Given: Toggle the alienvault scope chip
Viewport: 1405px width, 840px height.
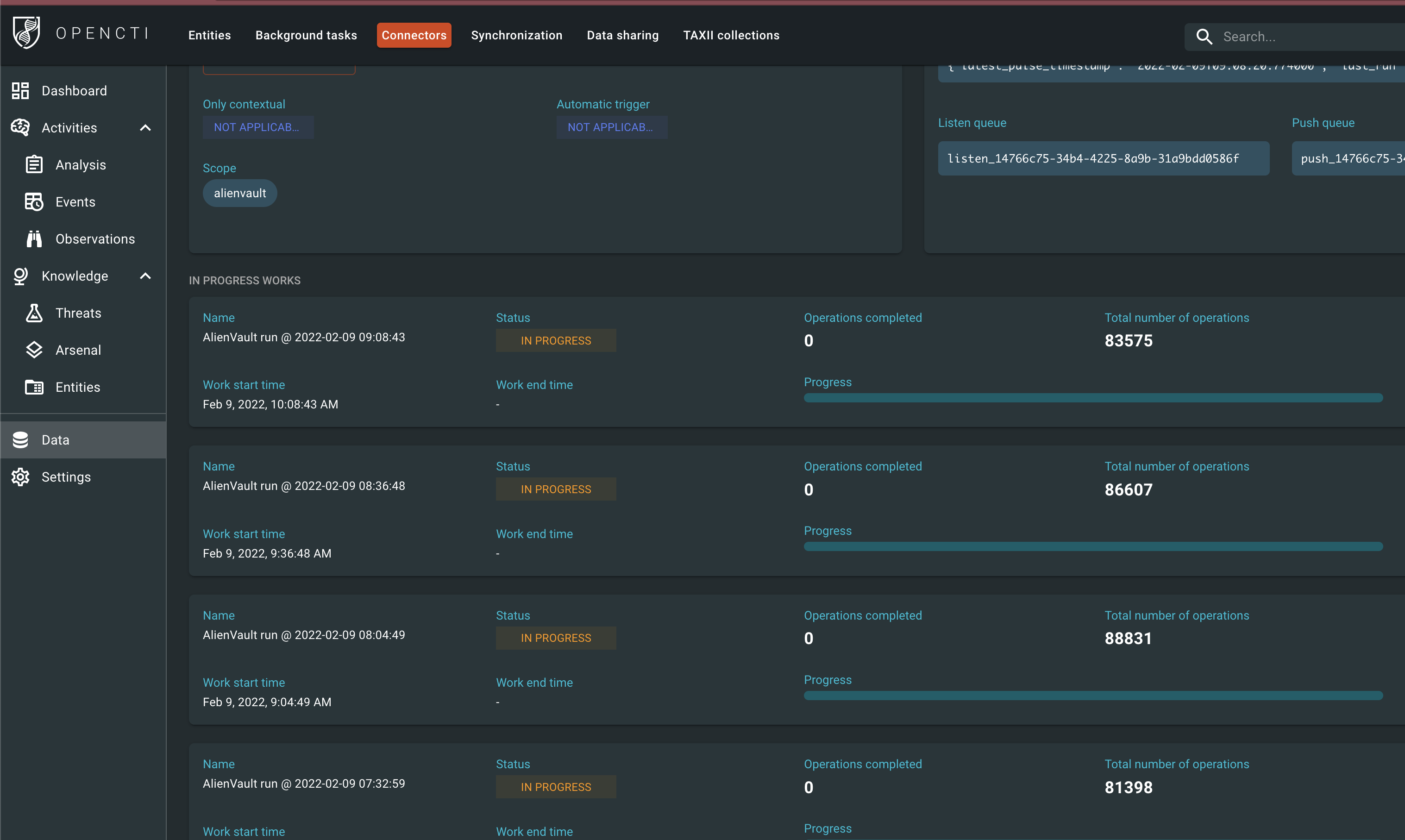Looking at the screenshot, I should coord(239,193).
